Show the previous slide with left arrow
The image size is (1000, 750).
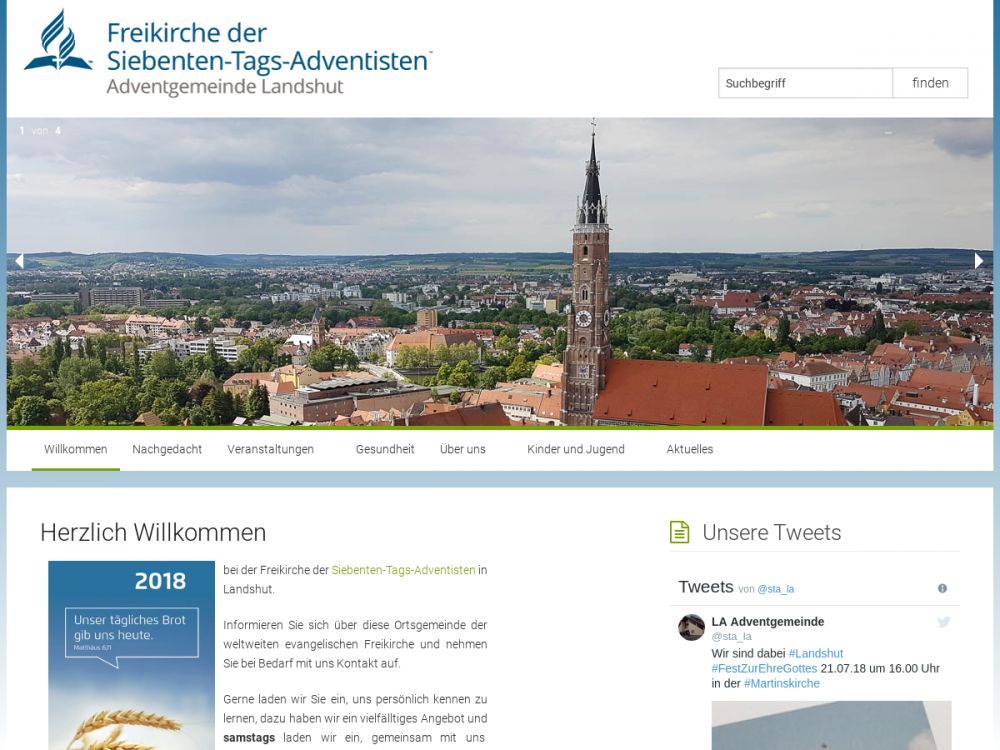click(19, 261)
